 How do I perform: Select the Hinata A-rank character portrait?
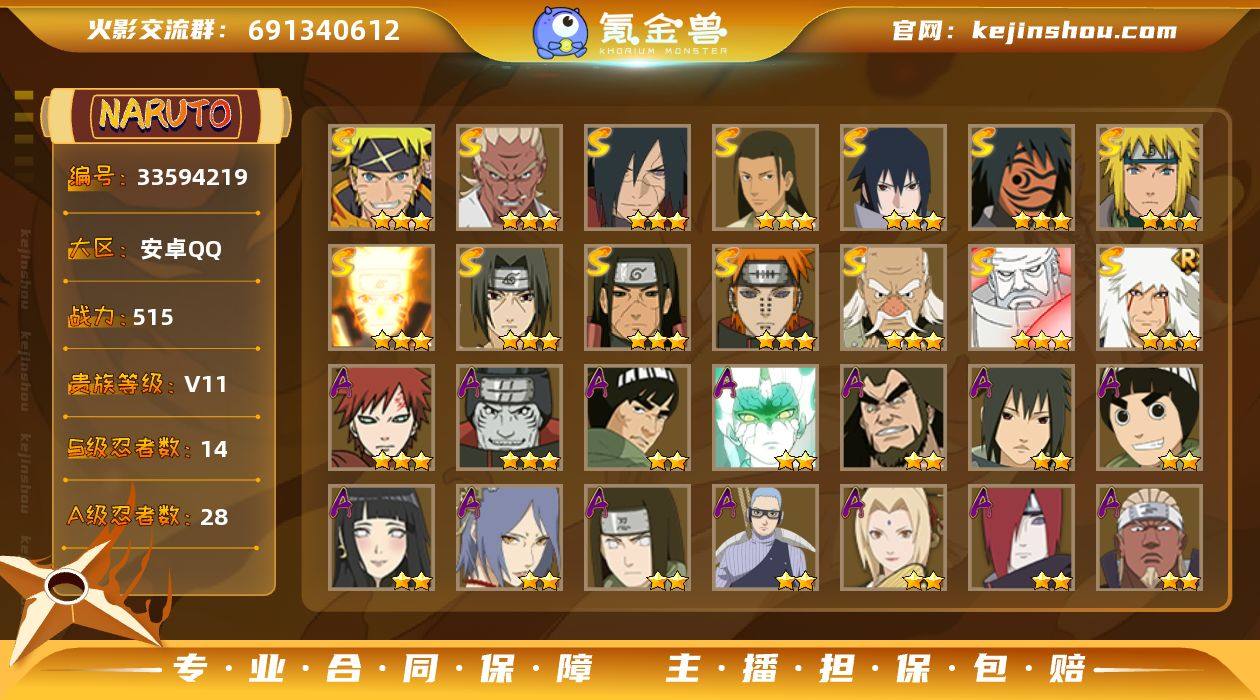[x=381, y=537]
